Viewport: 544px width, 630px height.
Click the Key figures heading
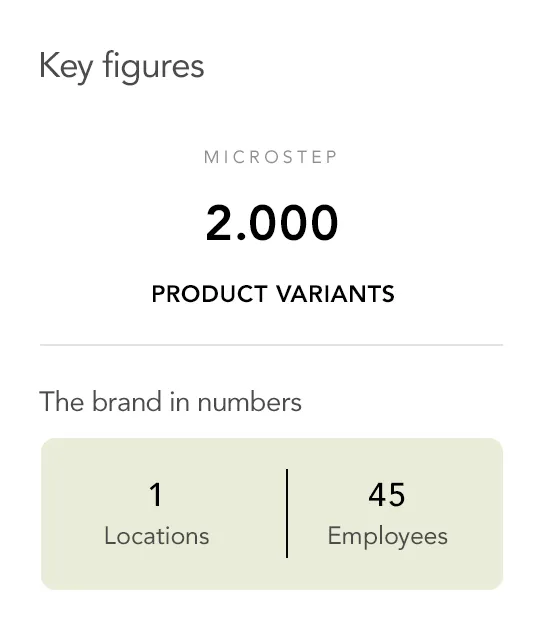click(122, 67)
